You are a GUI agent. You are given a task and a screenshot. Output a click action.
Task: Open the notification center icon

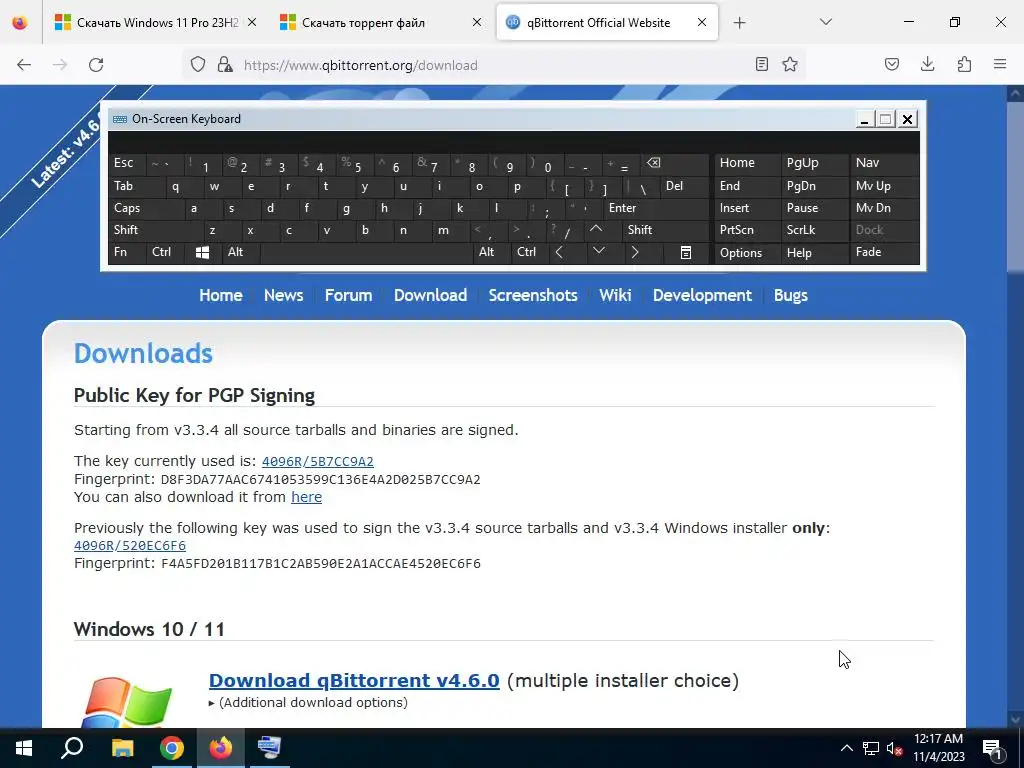click(993, 748)
